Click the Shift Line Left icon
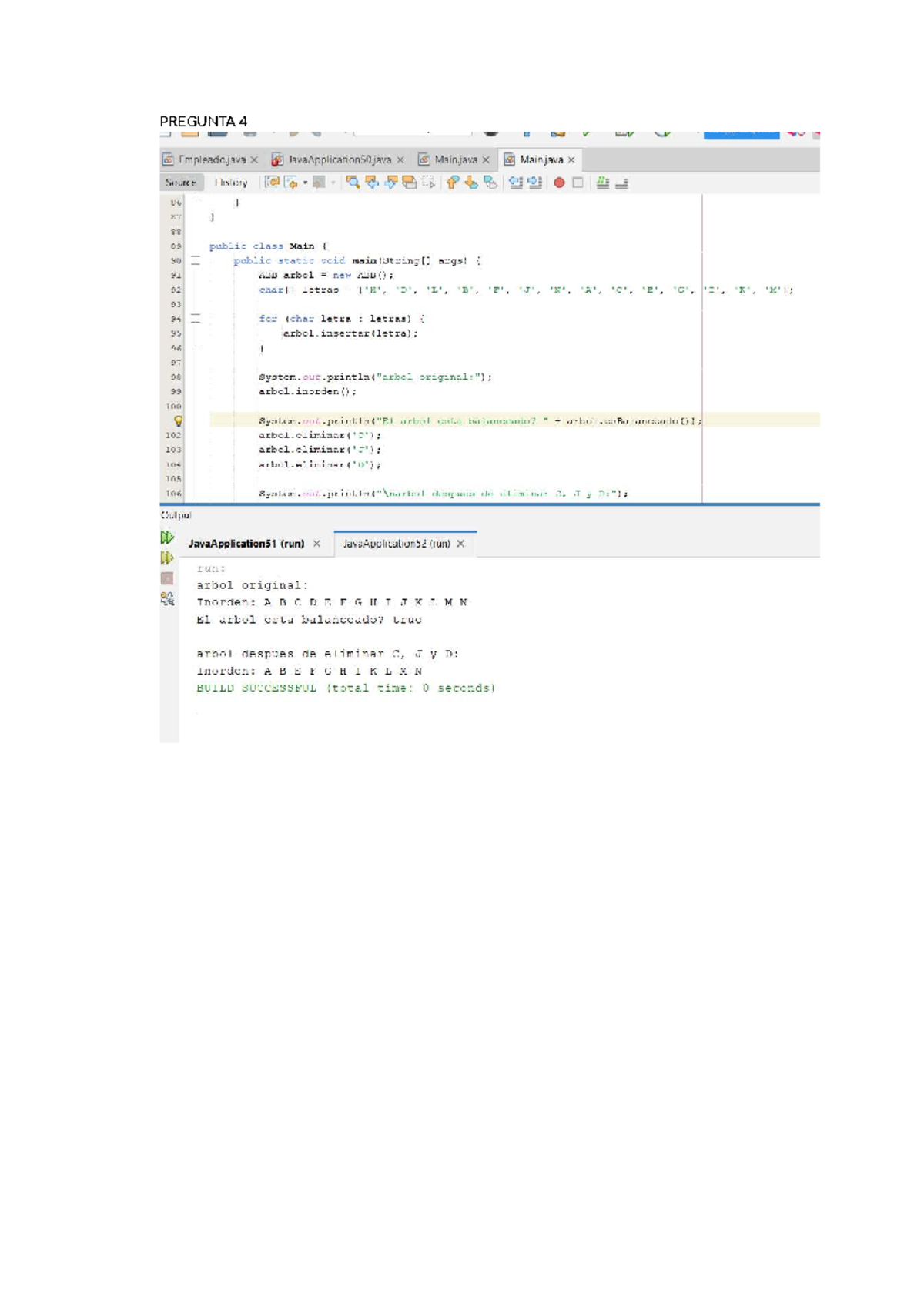Image resolution: width=924 pixels, height=1306 pixels. (x=515, y=183)
